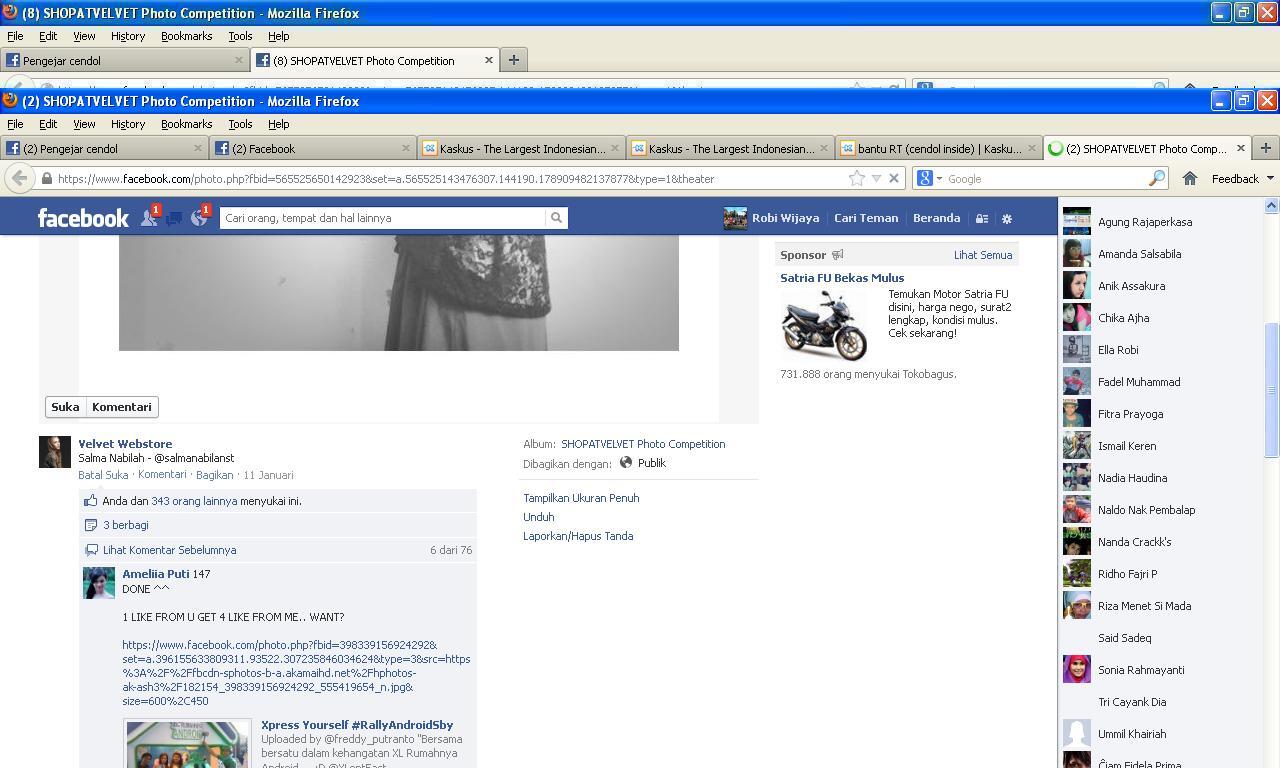This screenshot has width=1280, height=768.
Task: Click Tampilkan Ukuran Penuh
Action: pyautogui.click(x=581, y=498)
